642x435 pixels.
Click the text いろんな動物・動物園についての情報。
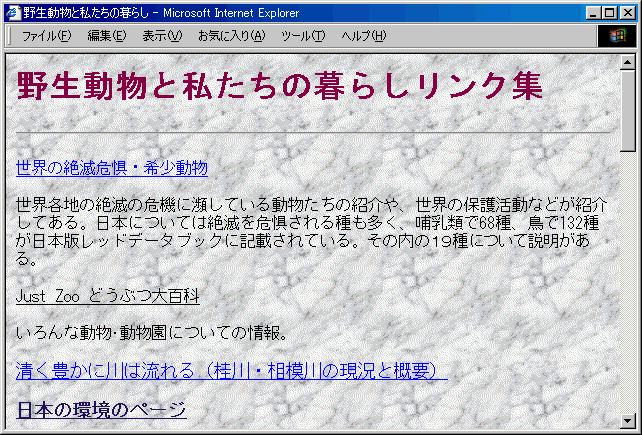152,333
